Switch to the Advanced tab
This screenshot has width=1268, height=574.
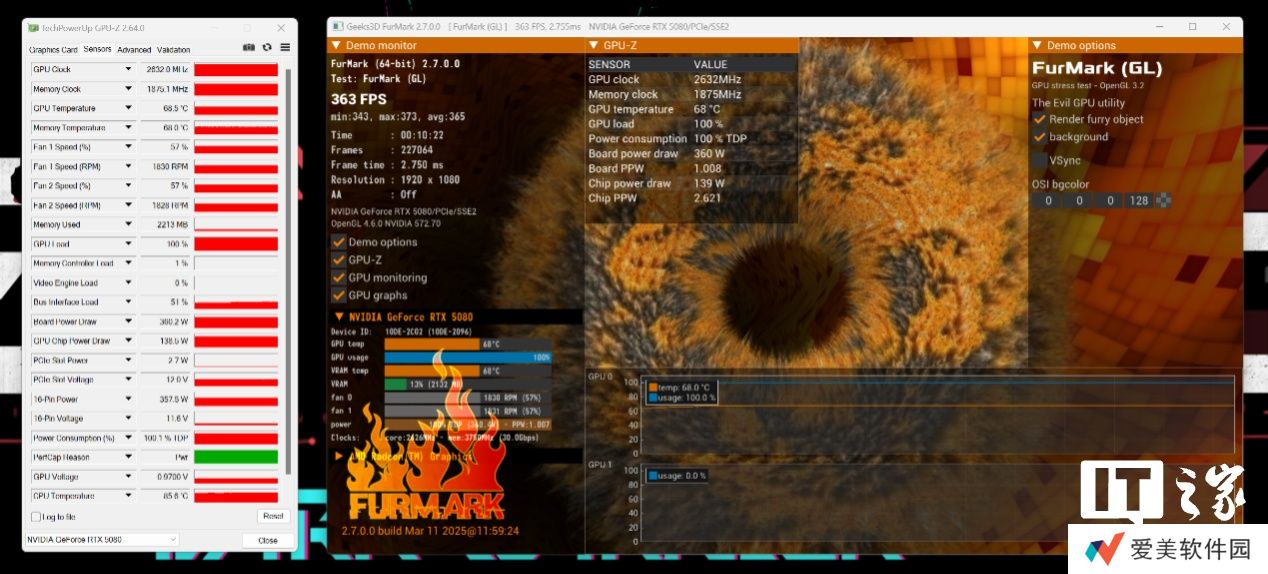coord(134,49)
